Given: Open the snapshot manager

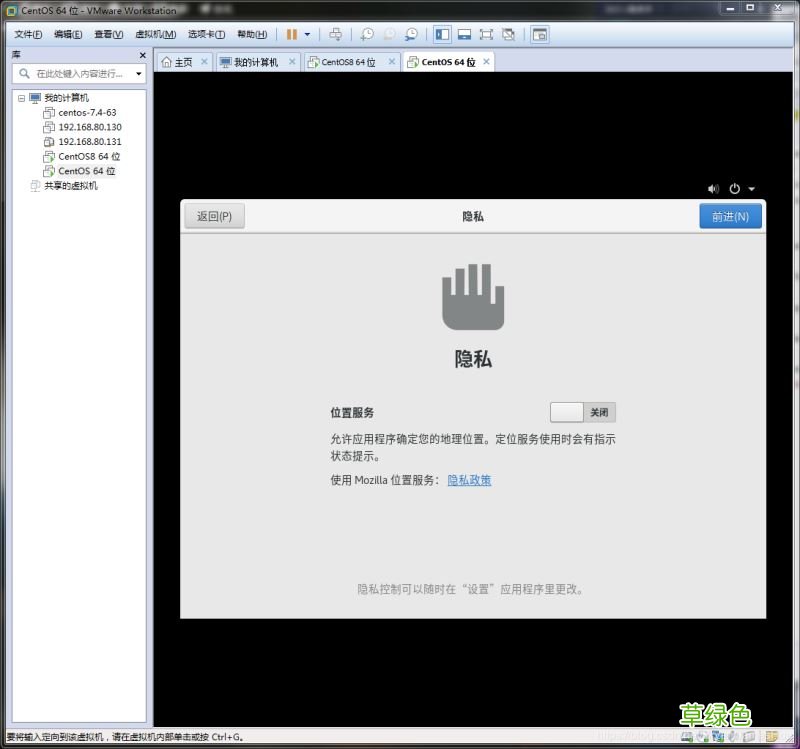Looking at the screenshot, I should coord(412,33).
